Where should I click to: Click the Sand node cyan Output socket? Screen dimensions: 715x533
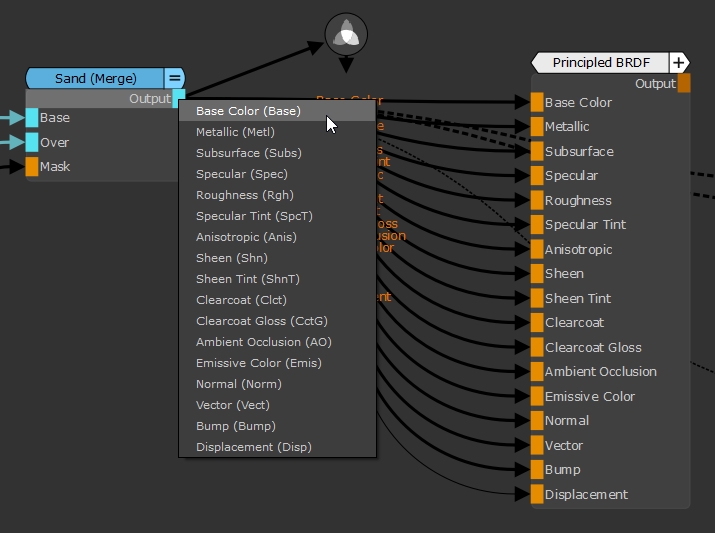(179, 98)
